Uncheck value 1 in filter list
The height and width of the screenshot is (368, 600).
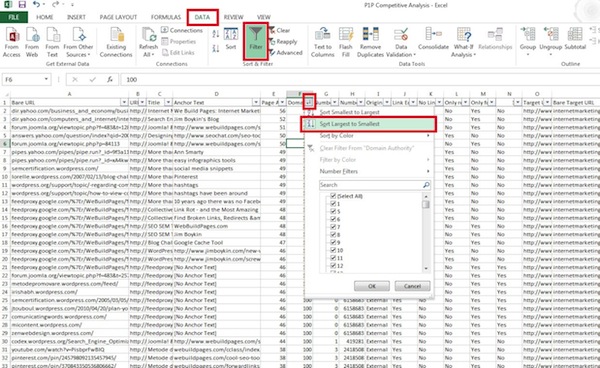pyautogui.click(x=333, y=204)
